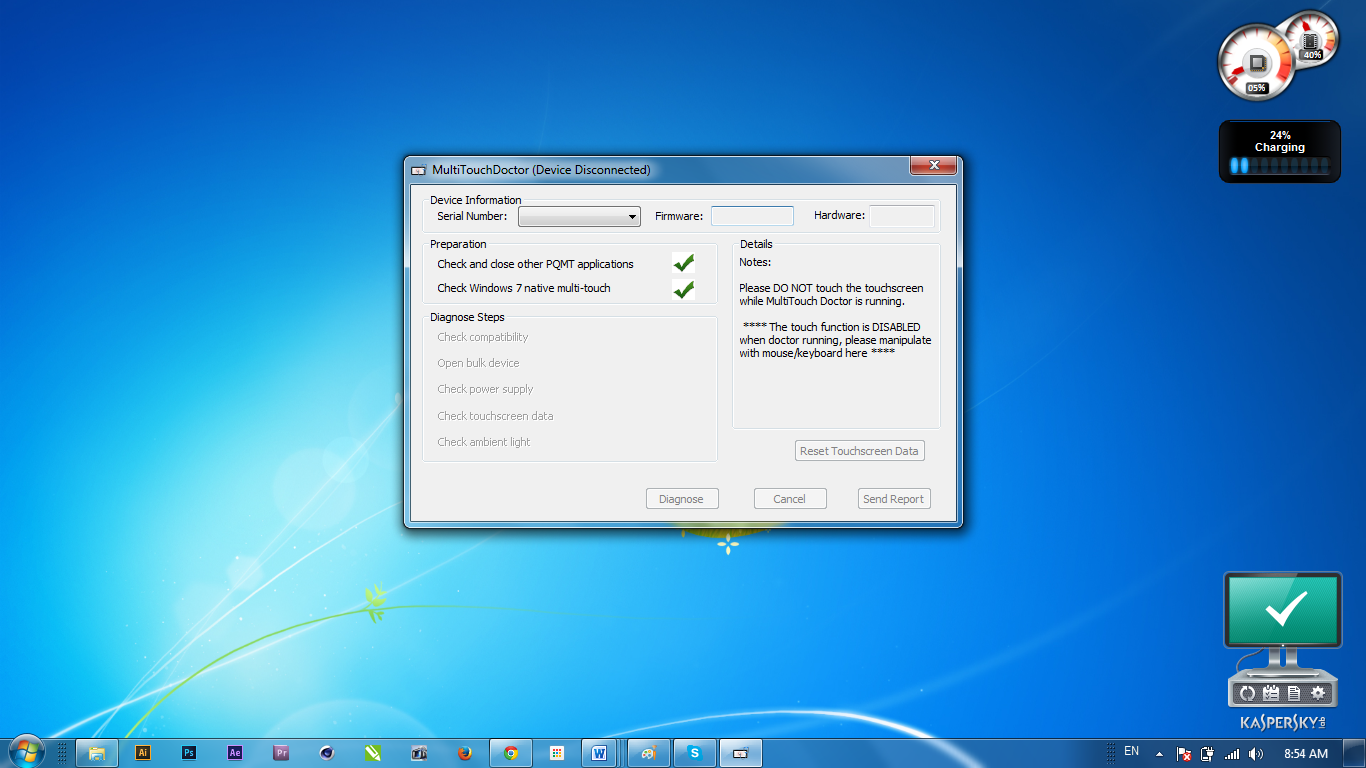The height and width of the screenshot is (768, 1366).
Task: Click 'Check Windows 7 native multi-touch' text
Action: point(524,288)
